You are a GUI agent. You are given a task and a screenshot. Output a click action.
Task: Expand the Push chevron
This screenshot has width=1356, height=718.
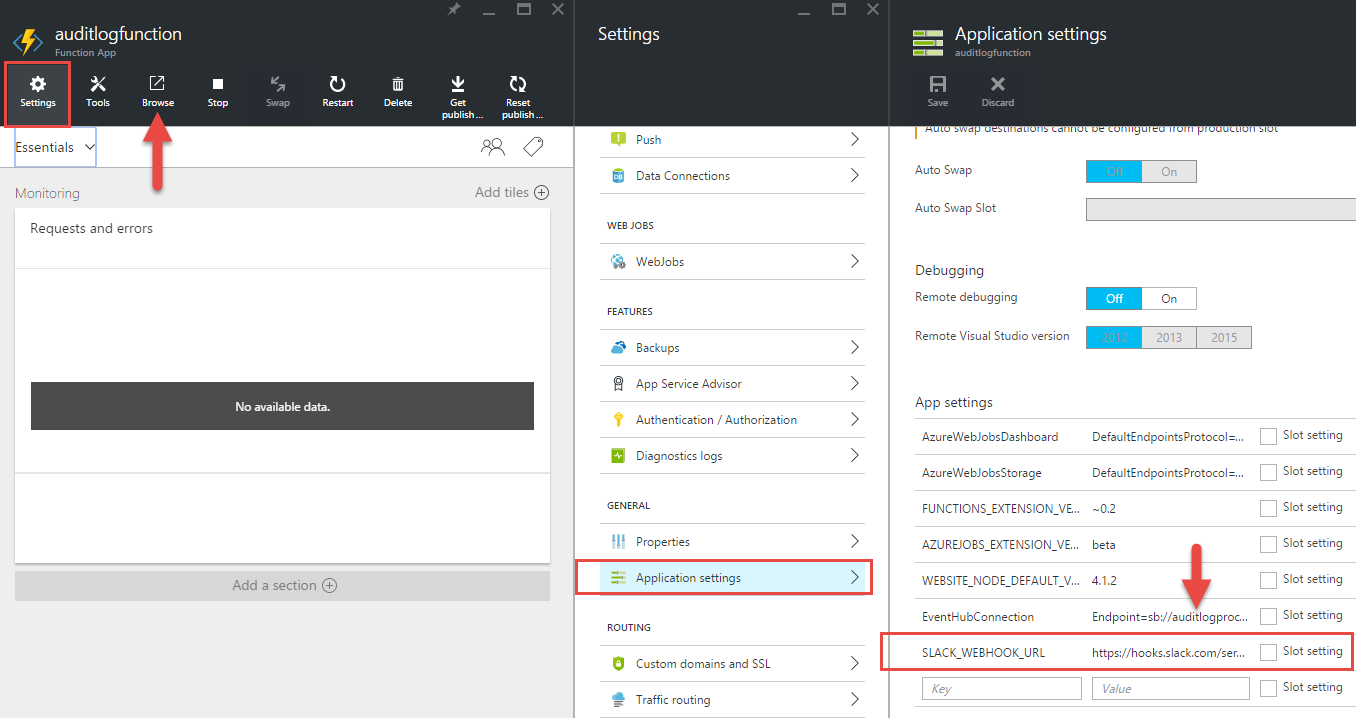point(855,140)
